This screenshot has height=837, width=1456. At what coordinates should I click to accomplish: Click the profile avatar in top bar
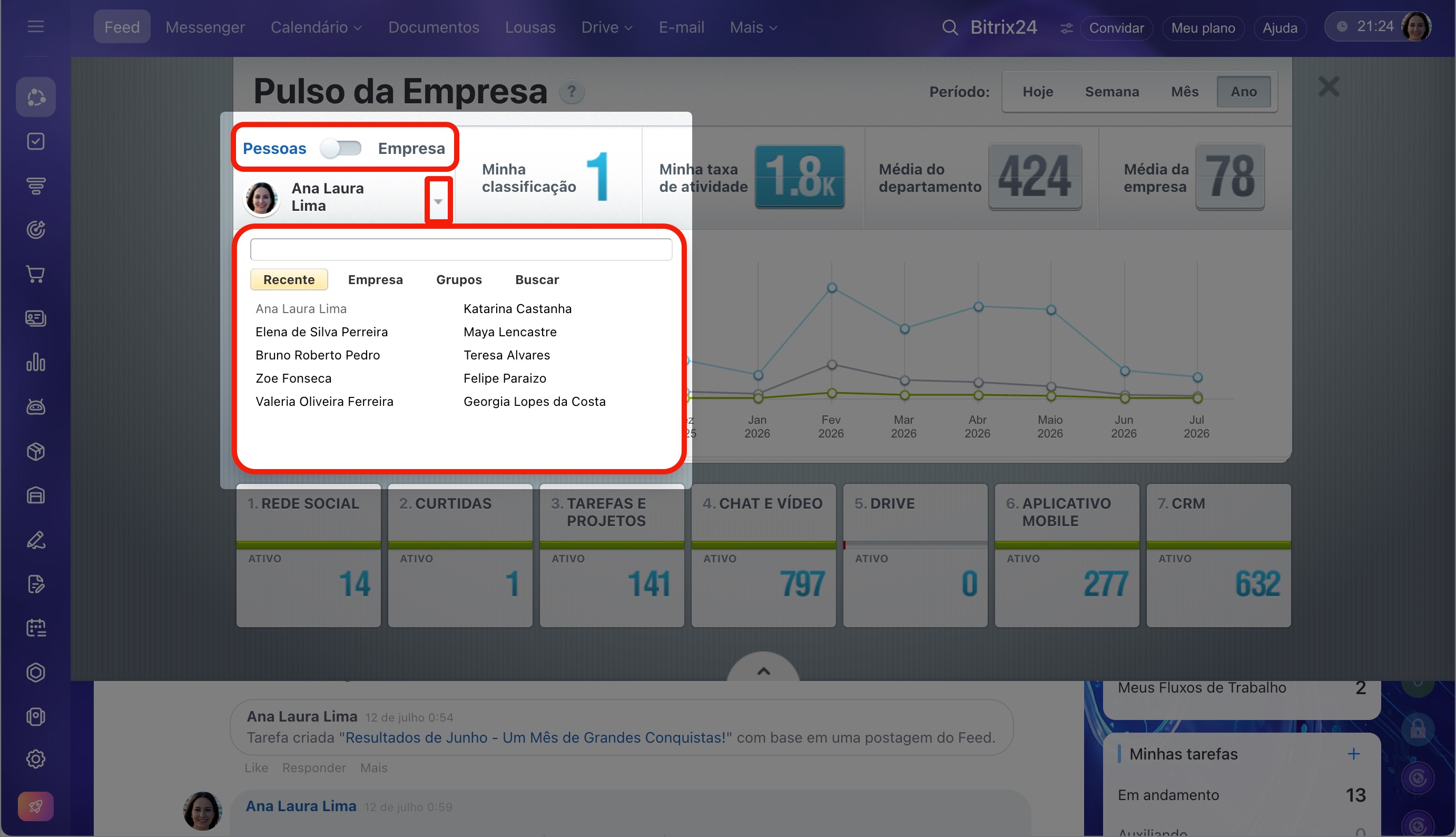coord(1416,26)
